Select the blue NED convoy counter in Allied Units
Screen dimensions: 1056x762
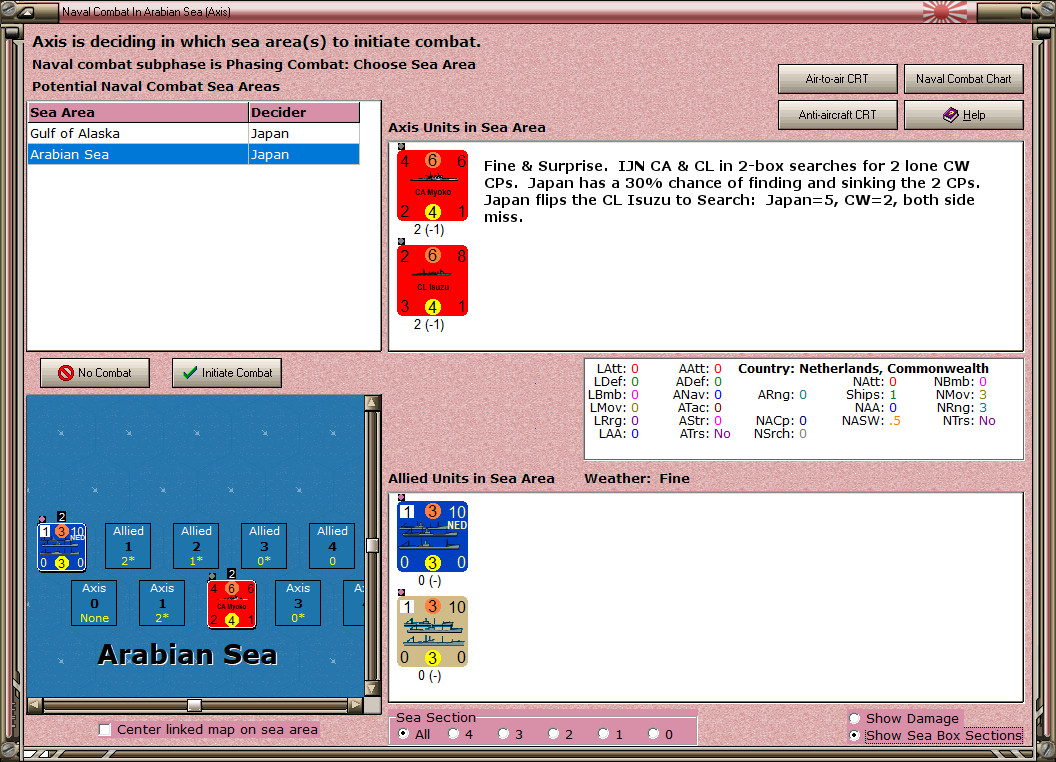click(432, 536)
